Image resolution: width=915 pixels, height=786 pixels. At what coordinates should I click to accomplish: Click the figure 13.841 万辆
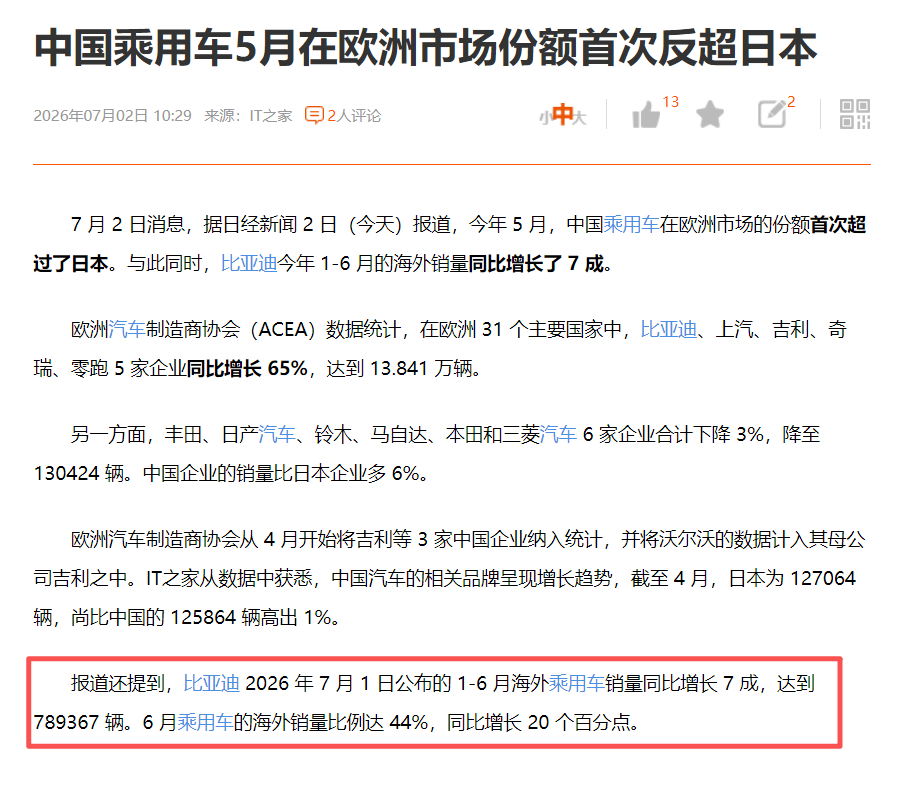pyautogui.click(x=421, y=369)
